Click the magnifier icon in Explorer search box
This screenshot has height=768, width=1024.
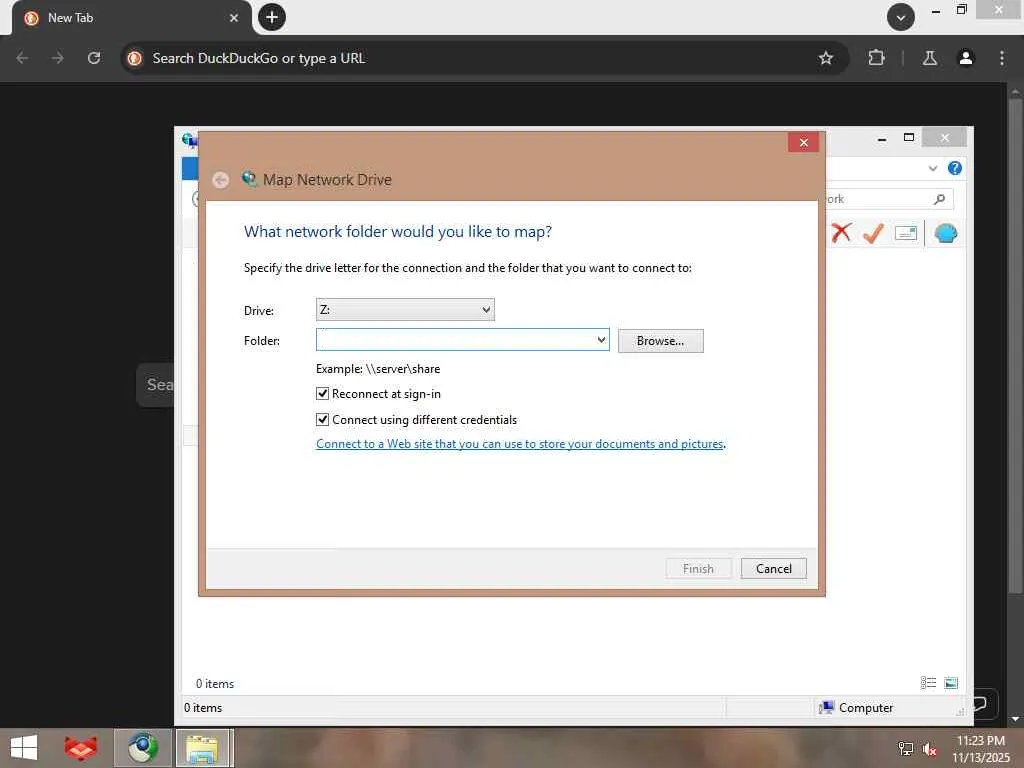pyautogui.click(x=939, y=199)
